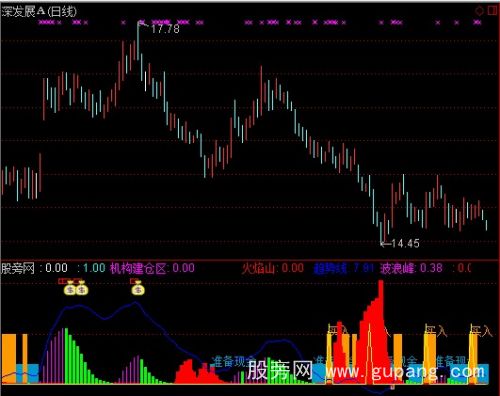
Task: Click the second money bag icon beside the leftmost
Action: (x=82, y=289)
